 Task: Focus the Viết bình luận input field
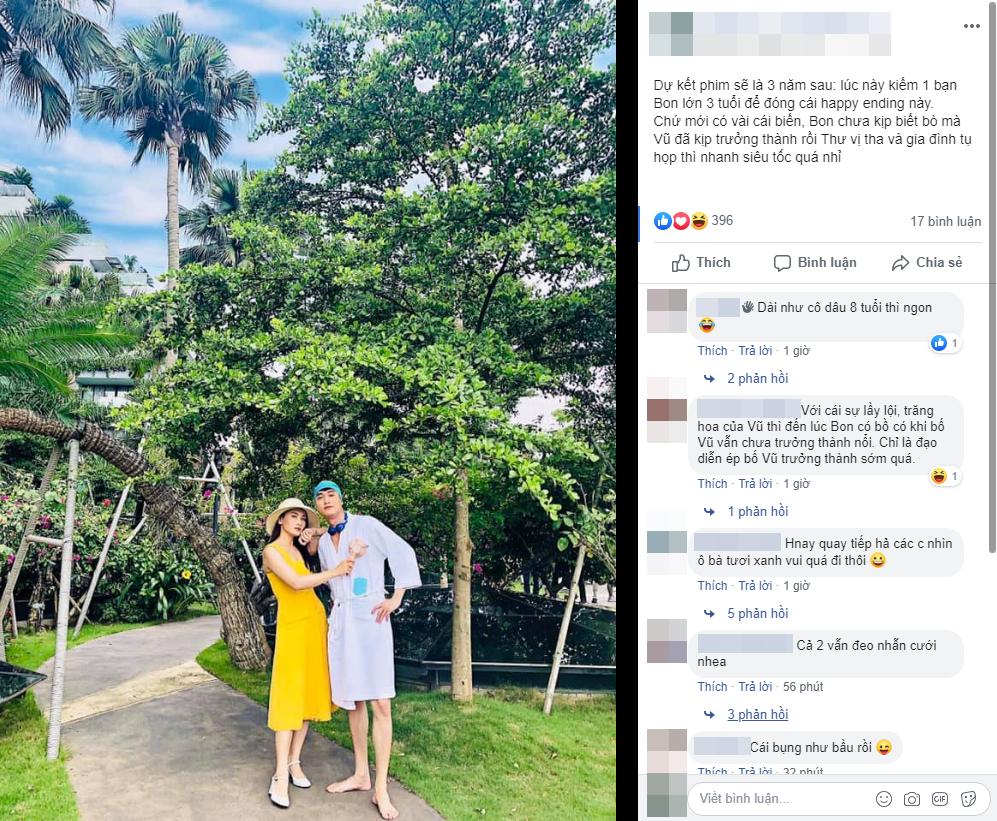[x=783, y=799]
